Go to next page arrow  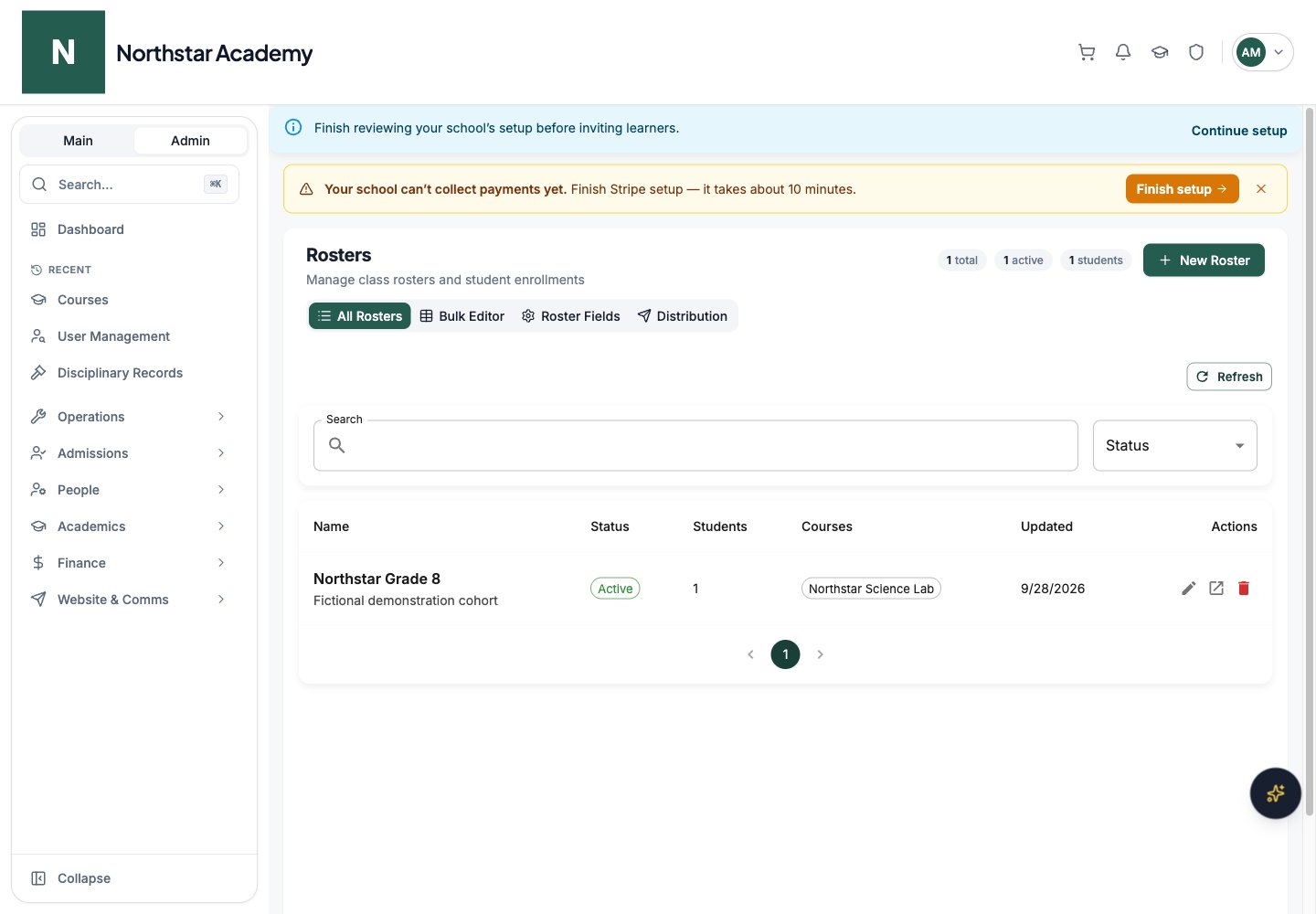820,654
